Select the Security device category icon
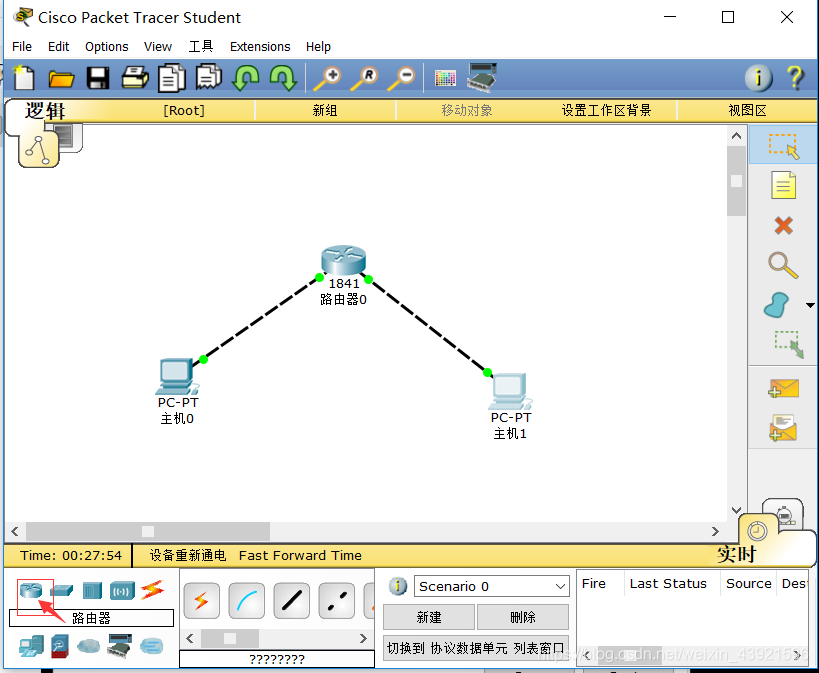819x673 pixels. 60,646
